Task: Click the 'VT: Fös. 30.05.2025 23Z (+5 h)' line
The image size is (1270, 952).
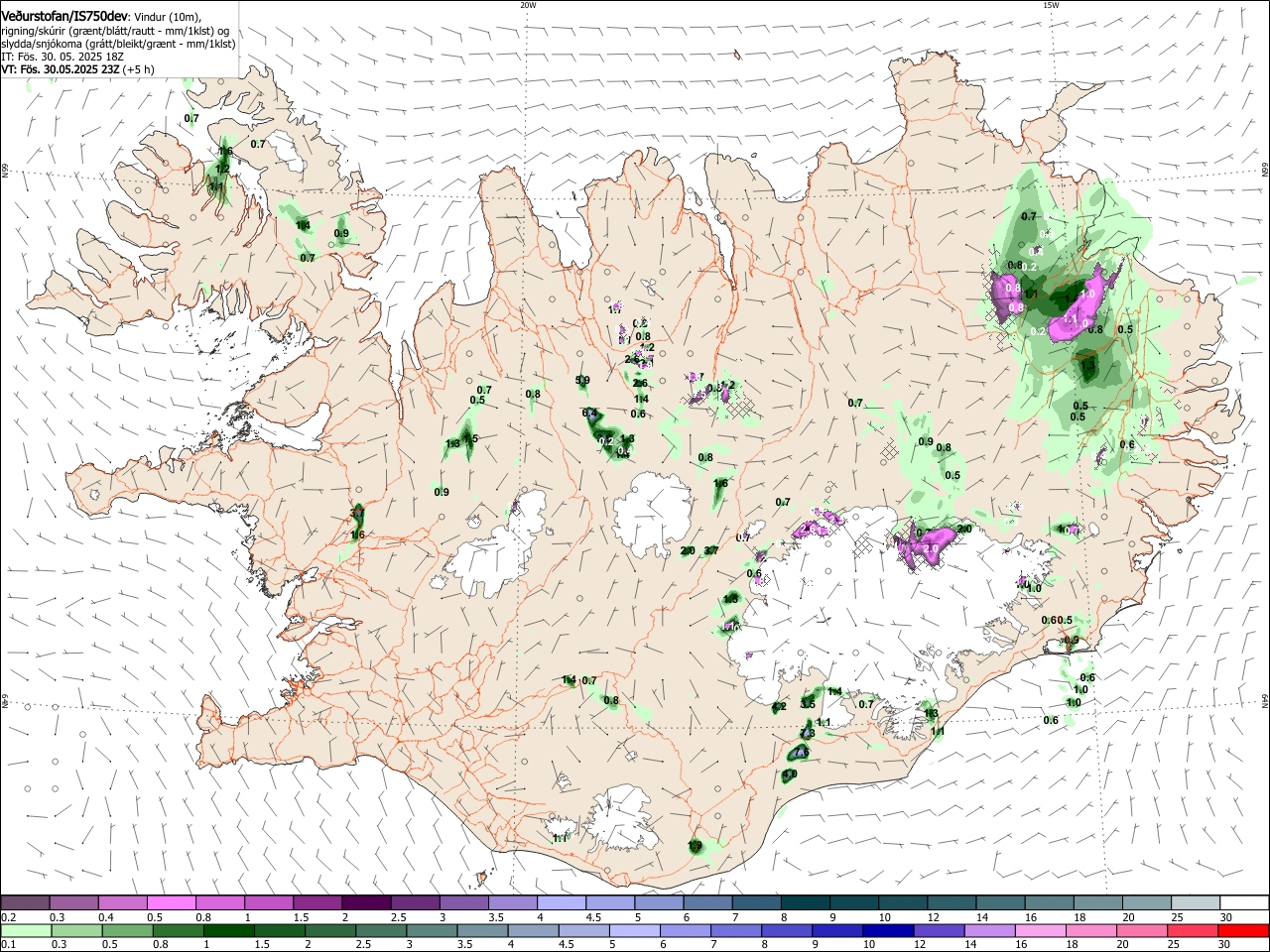Action: [x=77, y=69]
